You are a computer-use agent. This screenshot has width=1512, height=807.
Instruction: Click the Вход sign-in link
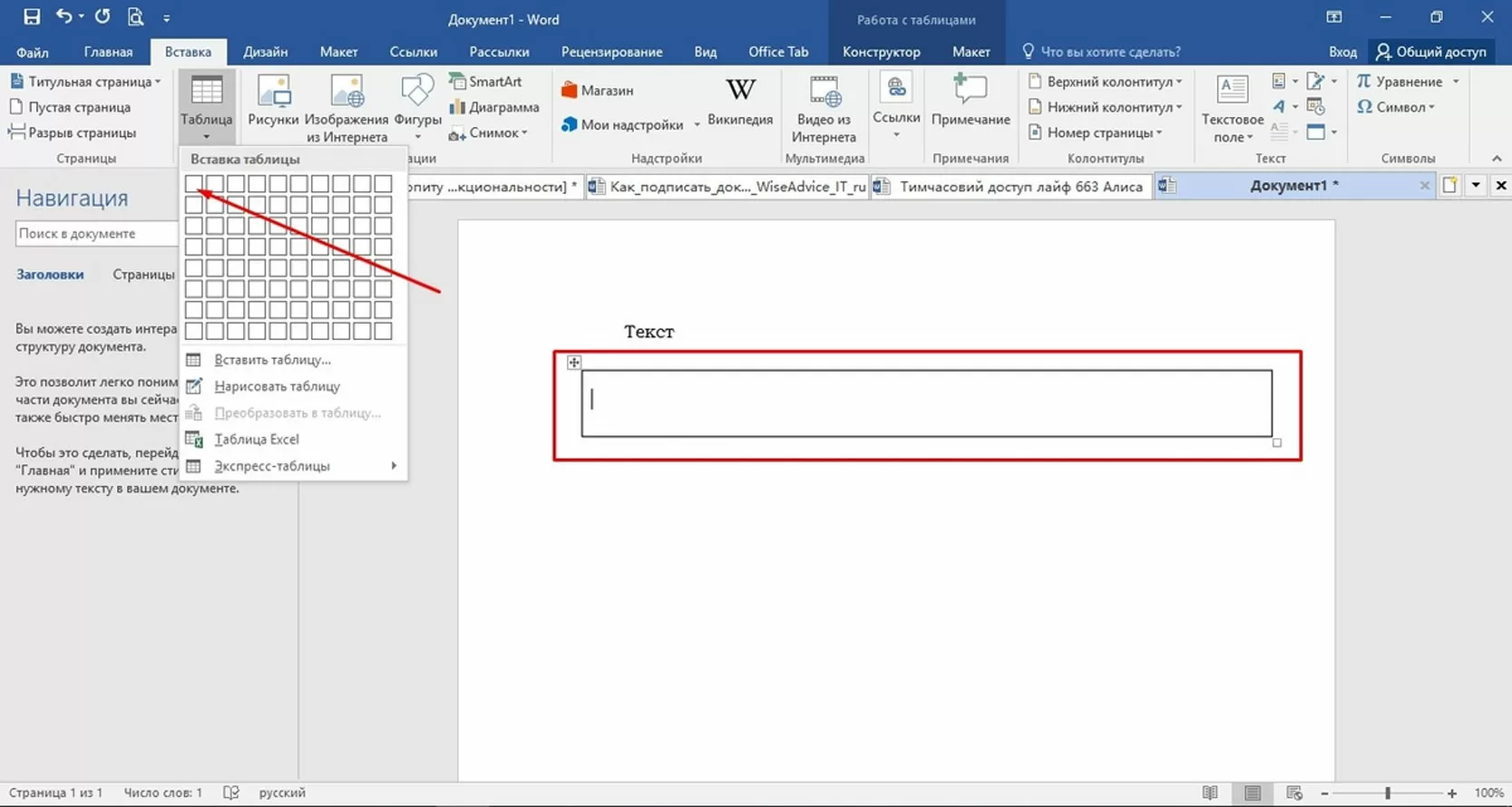click(1342, 52)
